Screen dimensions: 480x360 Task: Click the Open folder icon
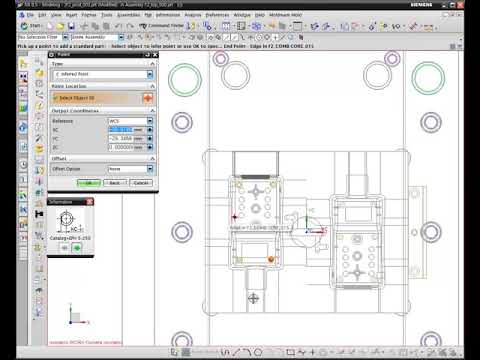coord(60,26)
